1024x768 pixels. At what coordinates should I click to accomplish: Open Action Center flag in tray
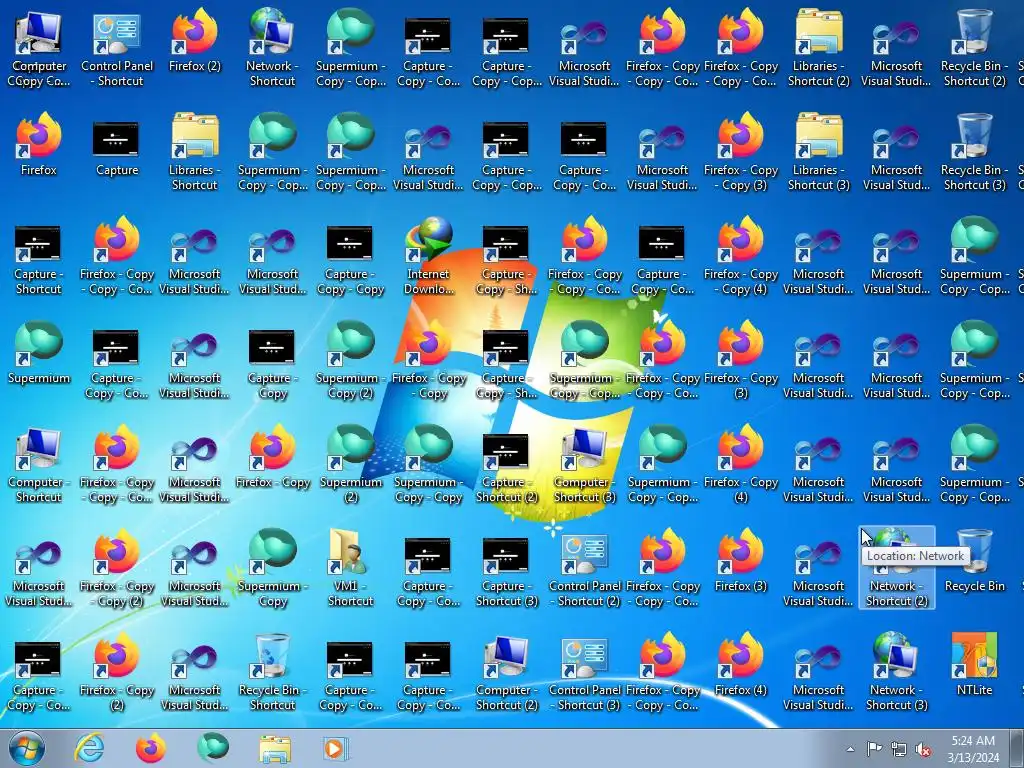(x=874, y=749)
